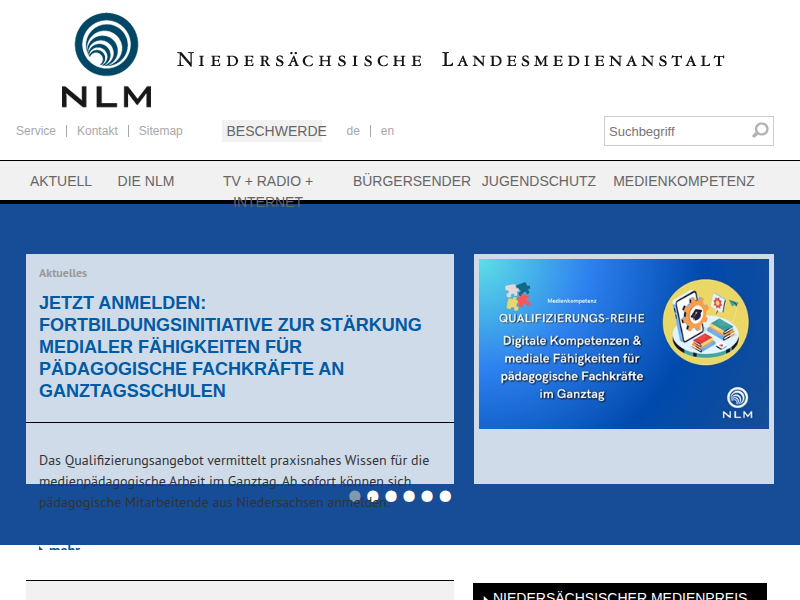This screenshot has height=600, width=800.
Task: Open the Fortbildungsinitiative headline article
Action: [230, 346]
